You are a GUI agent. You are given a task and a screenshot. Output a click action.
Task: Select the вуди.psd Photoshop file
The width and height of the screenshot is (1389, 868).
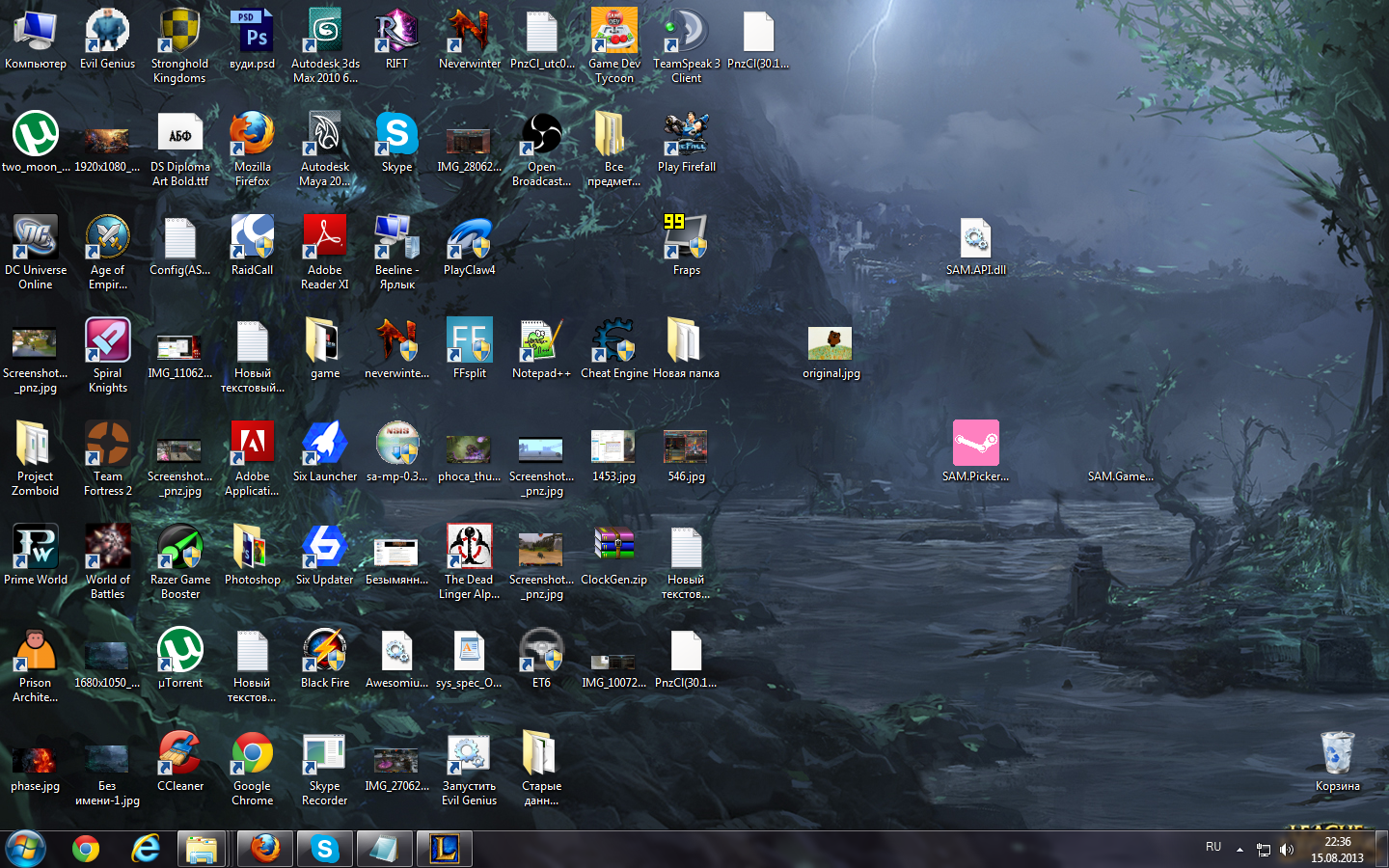pyautogui.click(x=252, y=39)
